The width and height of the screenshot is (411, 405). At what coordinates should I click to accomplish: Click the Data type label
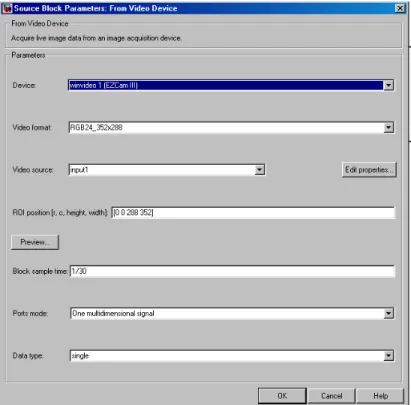coord(28,356)
